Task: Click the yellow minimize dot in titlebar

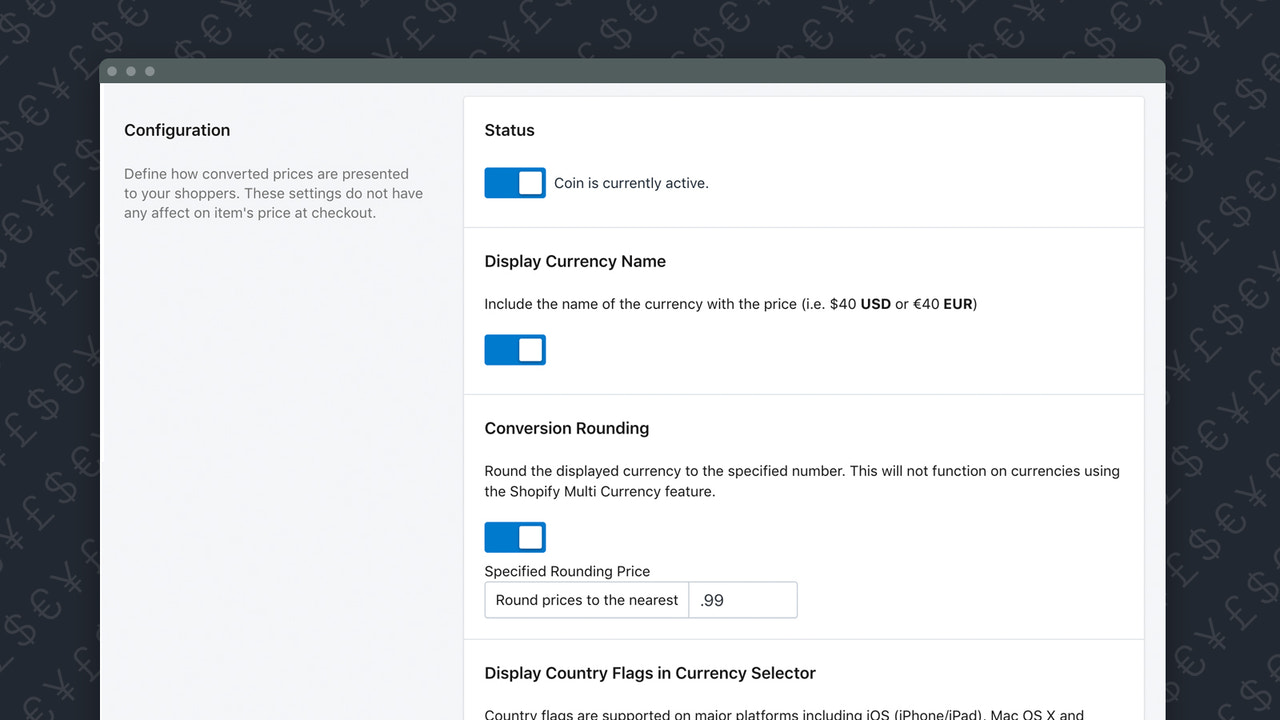Action: point(130,71)
